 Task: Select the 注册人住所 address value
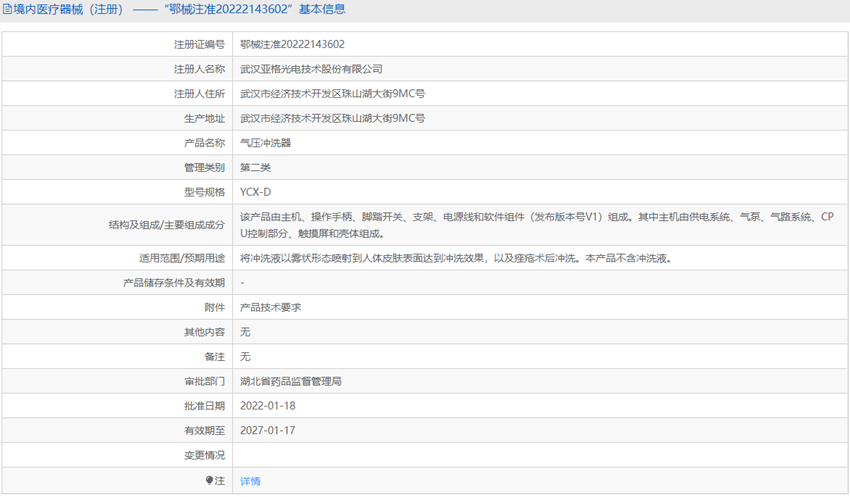332,94
